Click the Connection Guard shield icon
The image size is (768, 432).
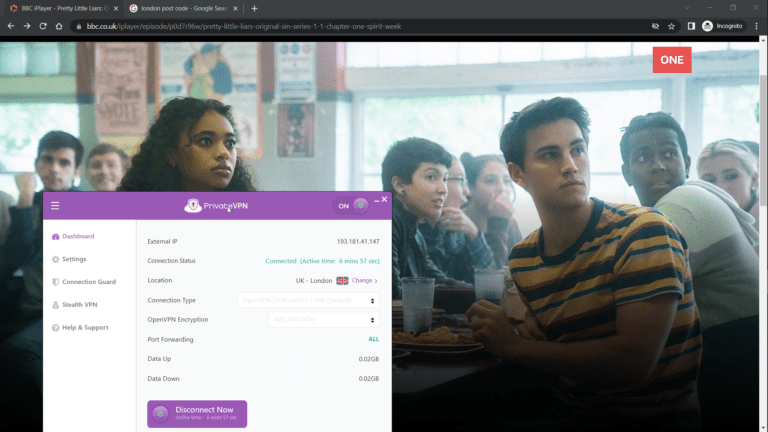click(x=55, y=282)
